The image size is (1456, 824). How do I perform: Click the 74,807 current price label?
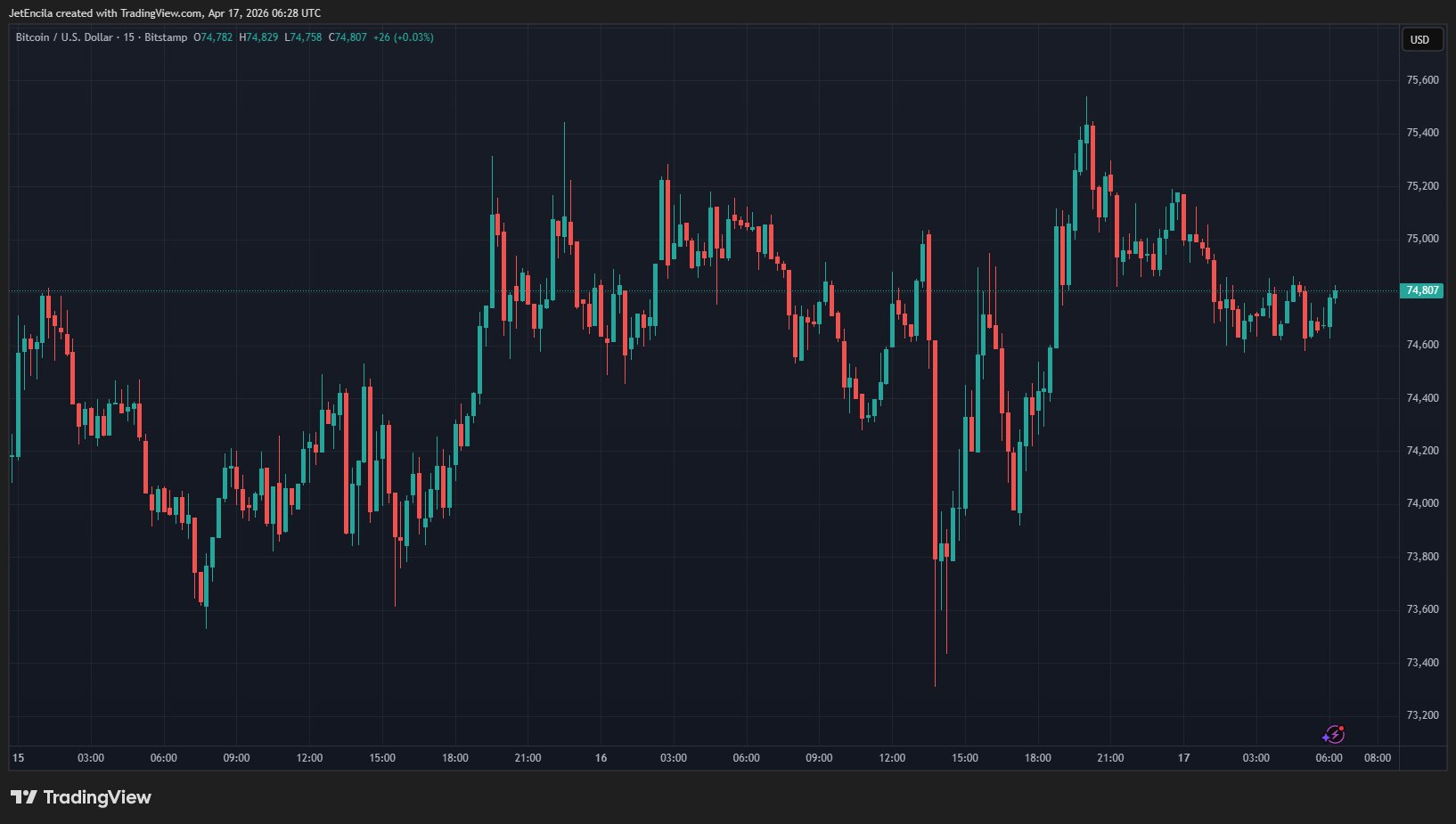tap(1422, 290)
